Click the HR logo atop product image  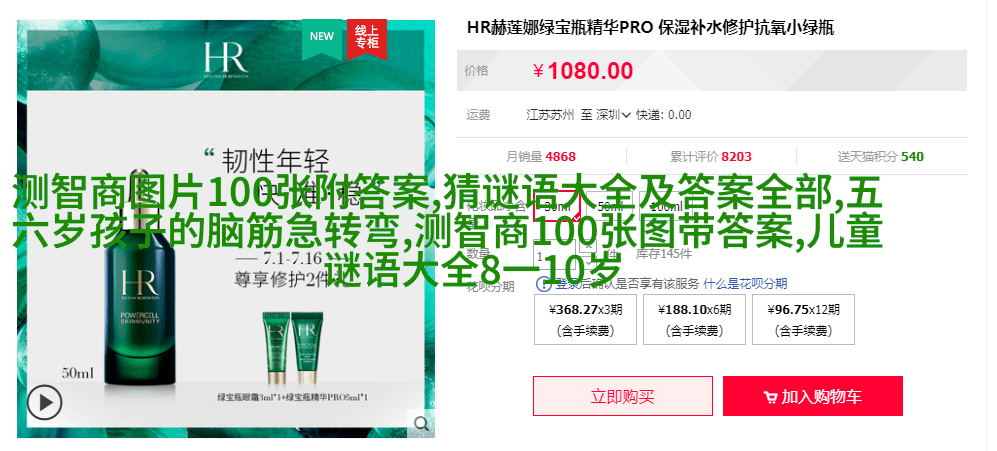[226, 59]
